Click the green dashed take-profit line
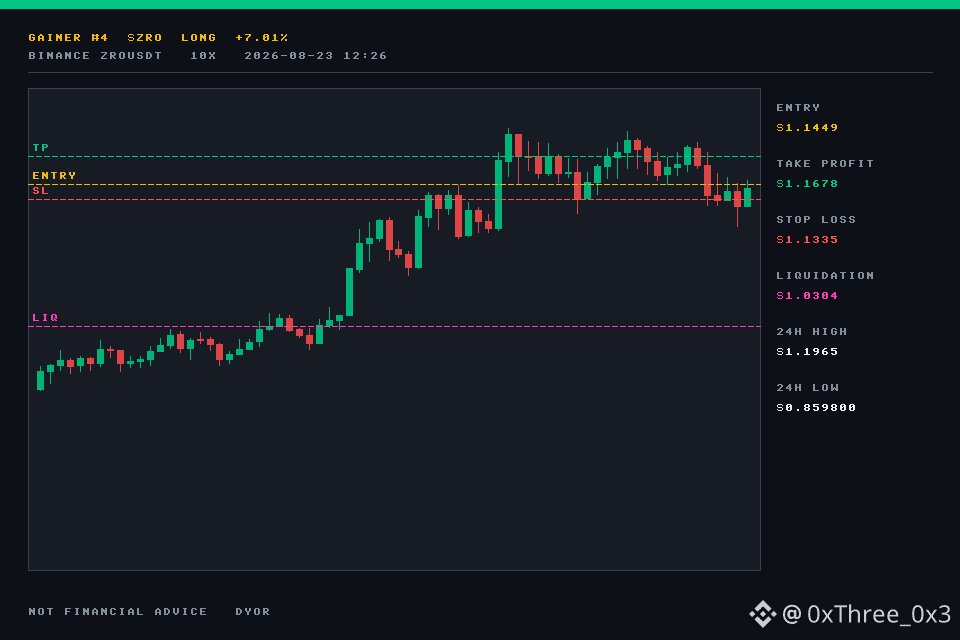 pos(394,157)
